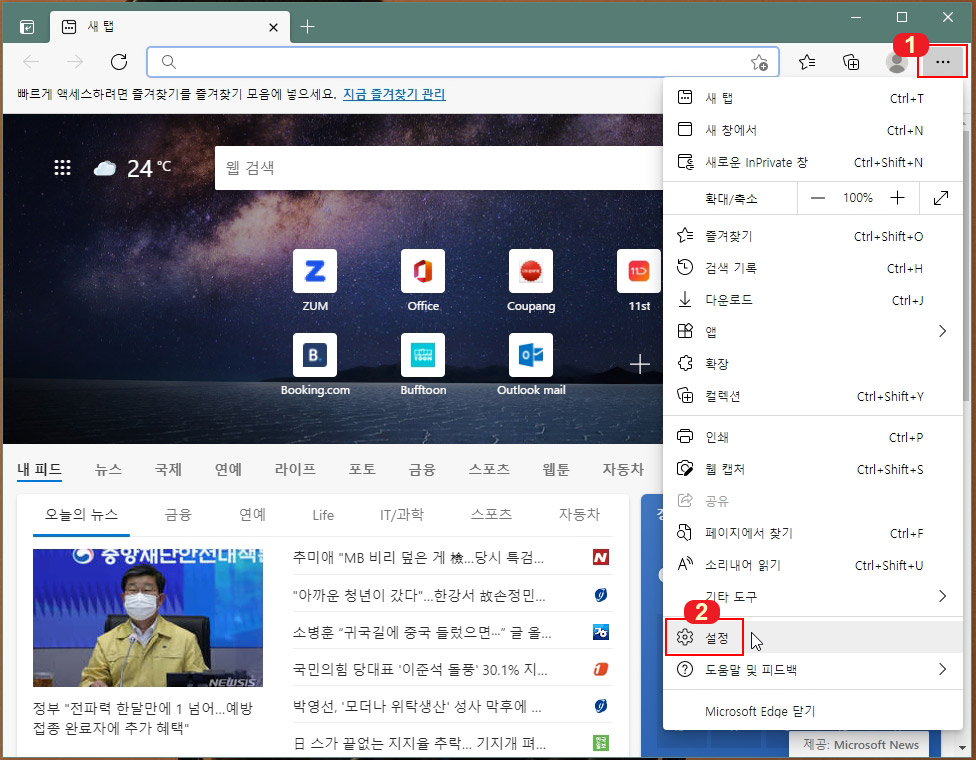This screenshot has width=976, height=760.
Task: Open the Office shortcut tile
Action: pos(422,271)
